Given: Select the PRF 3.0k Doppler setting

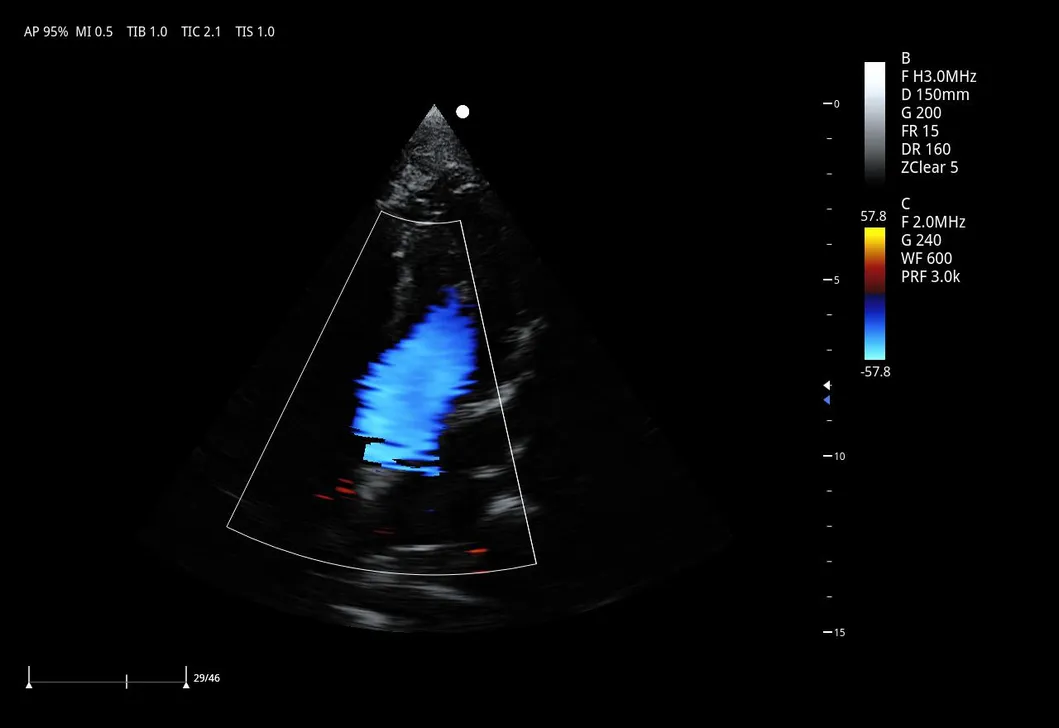Looking at the screenshot, I should (x=930, y=276).
